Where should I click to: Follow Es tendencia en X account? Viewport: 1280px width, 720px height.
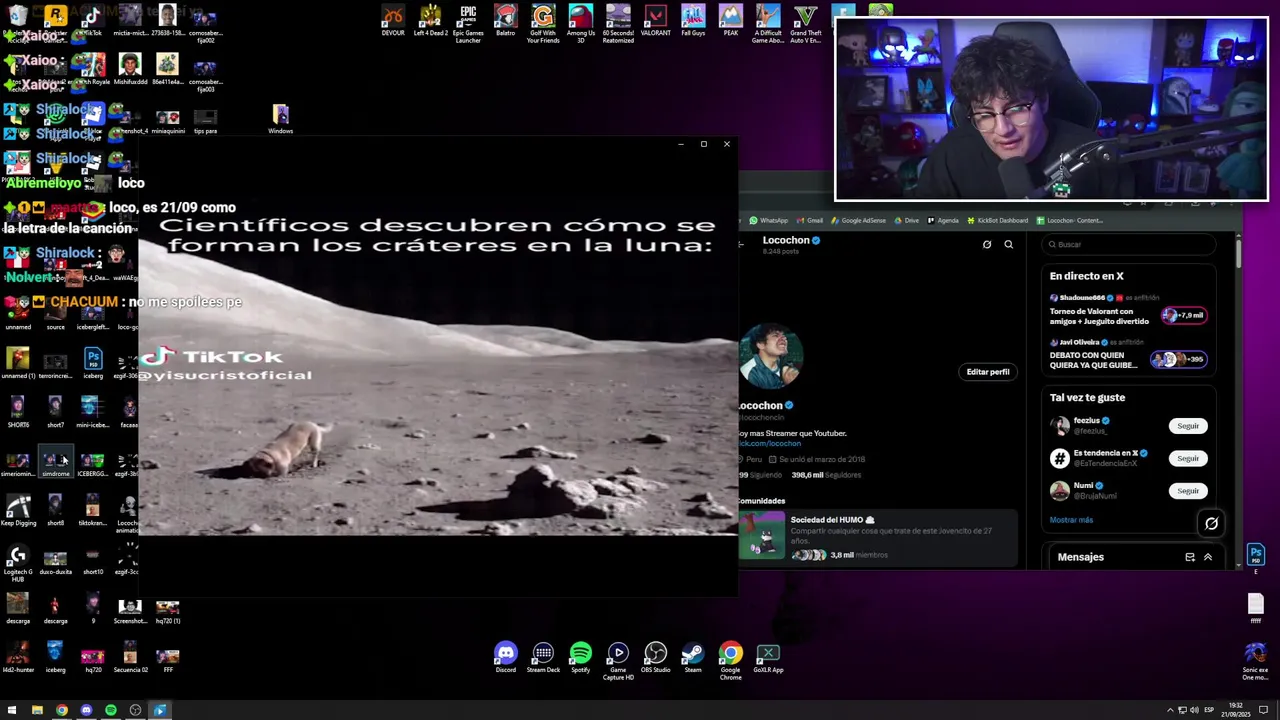1188,458
